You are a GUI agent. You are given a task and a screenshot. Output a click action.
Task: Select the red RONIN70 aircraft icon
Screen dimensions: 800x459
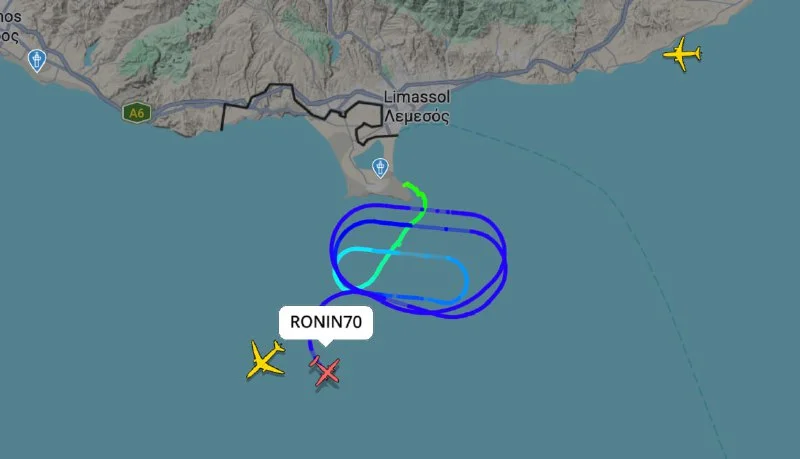[325, 371]
